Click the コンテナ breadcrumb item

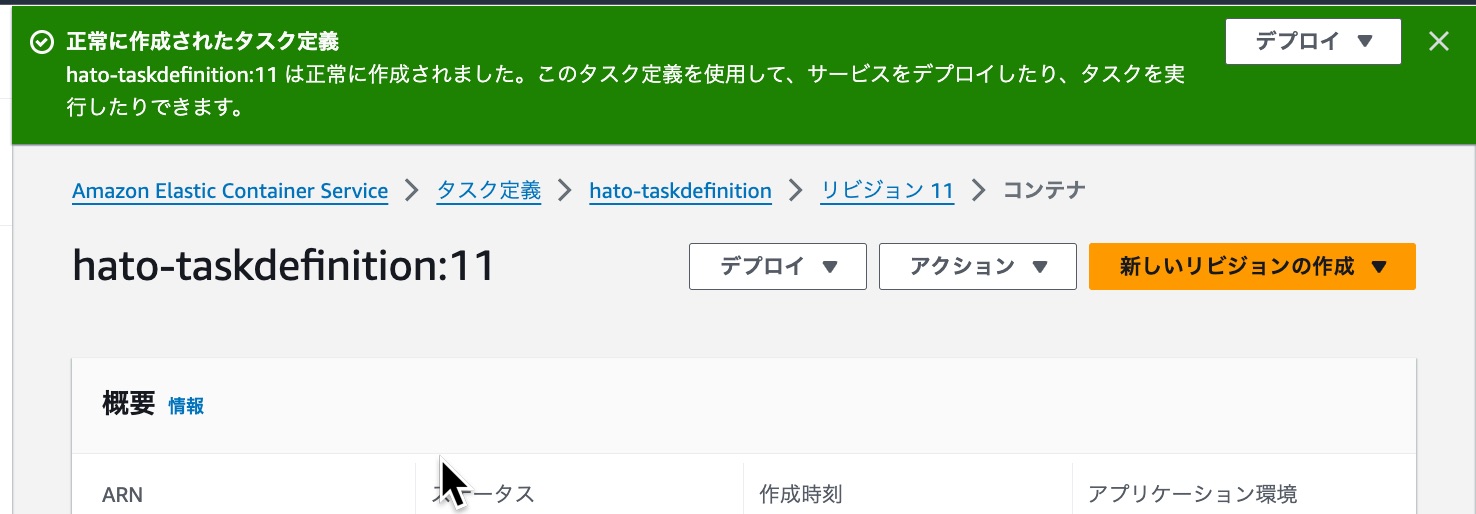point(1044,191)
